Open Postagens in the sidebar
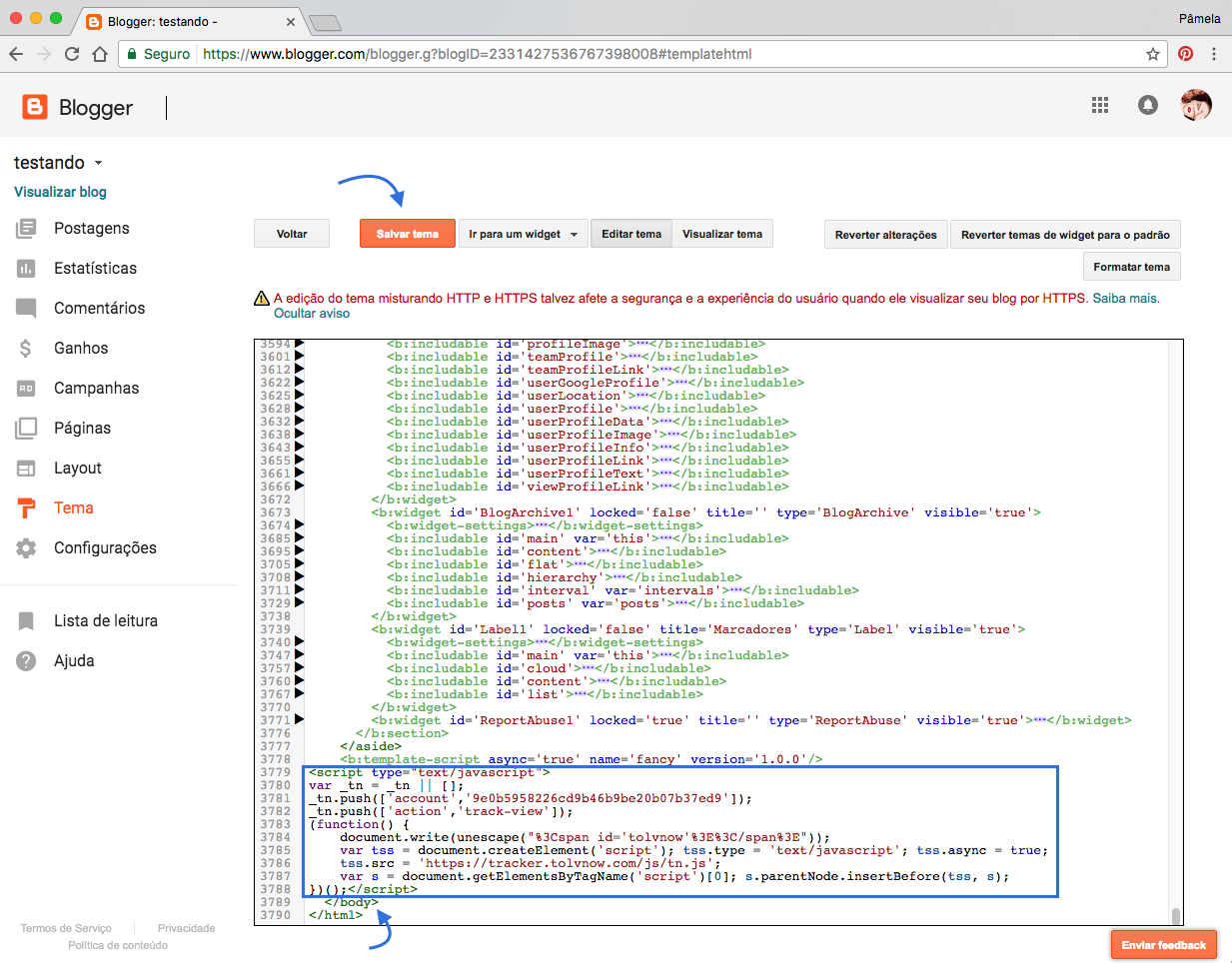Screen dimensions: 1232x963 coord(92,229)
